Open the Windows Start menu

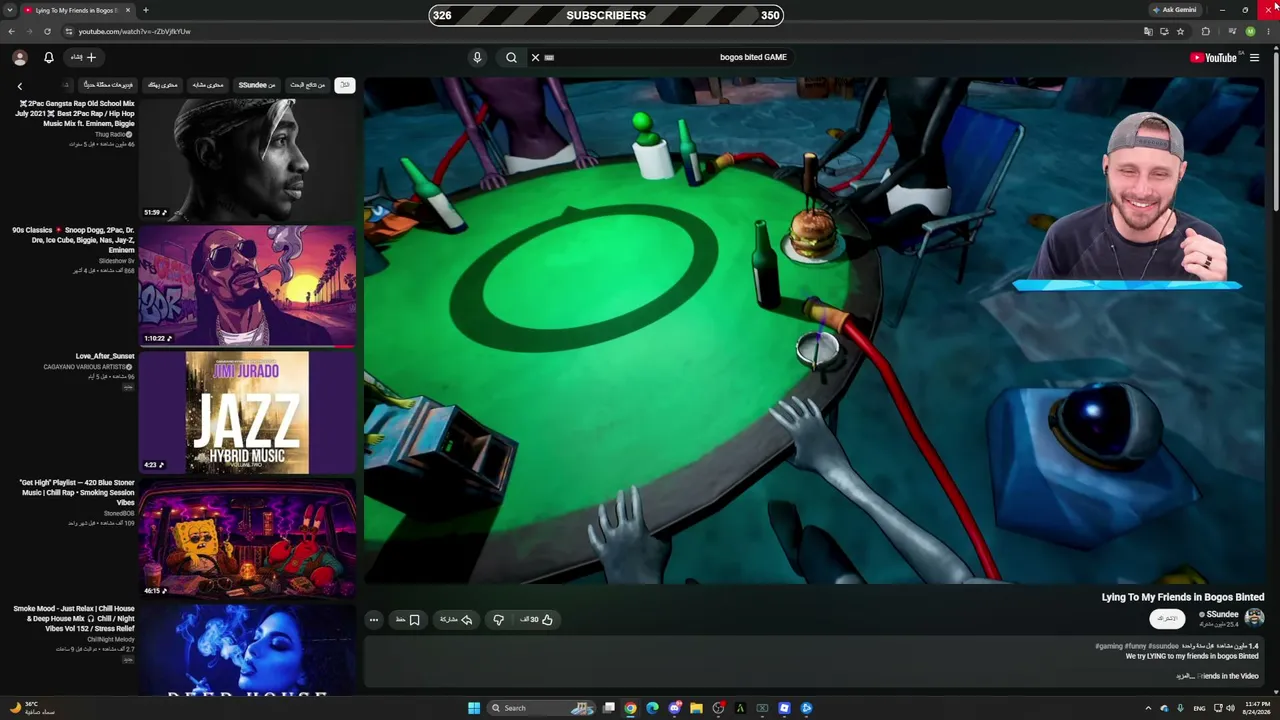click(474, 708)
